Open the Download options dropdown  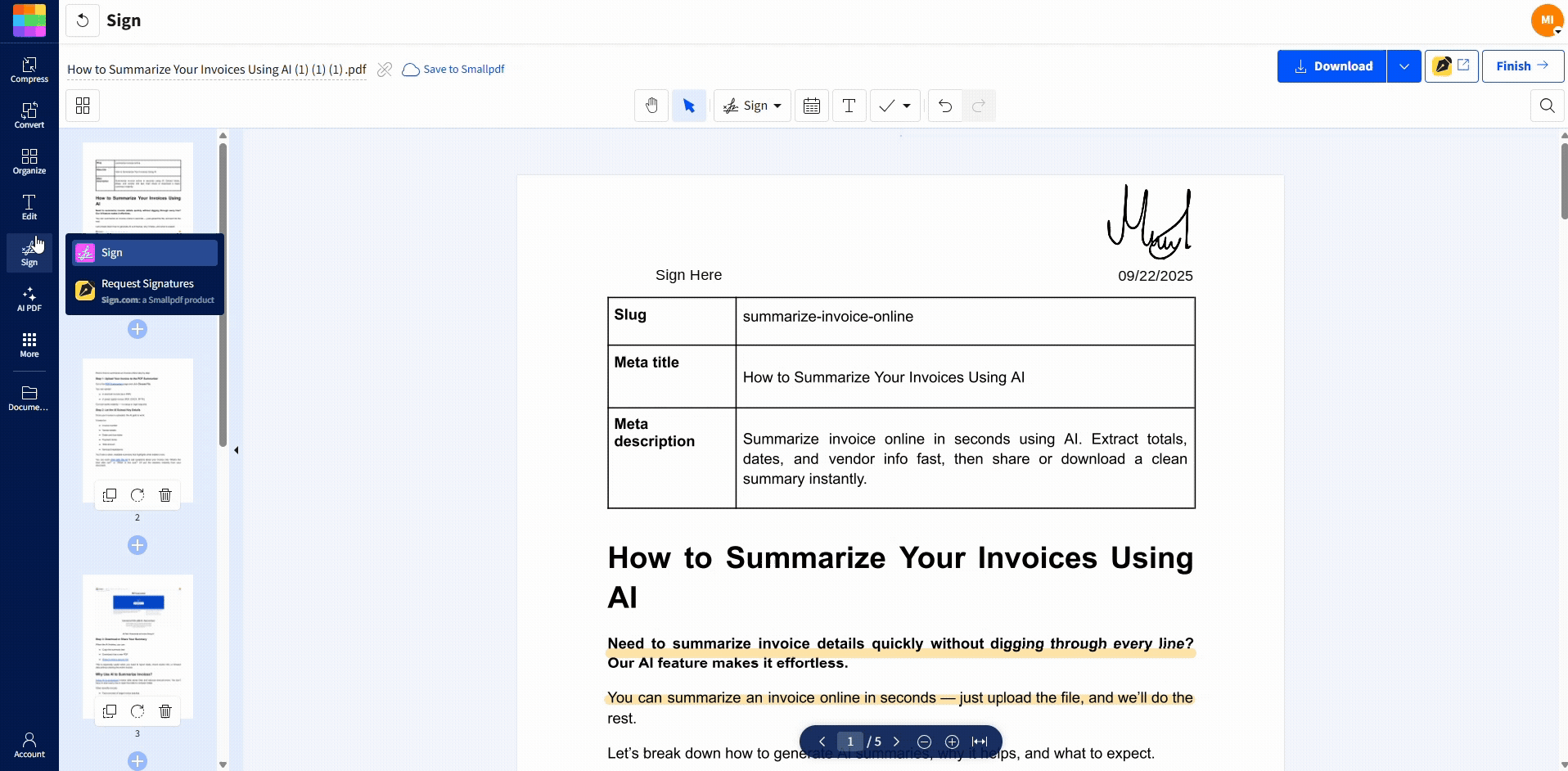coord(1404,65)
